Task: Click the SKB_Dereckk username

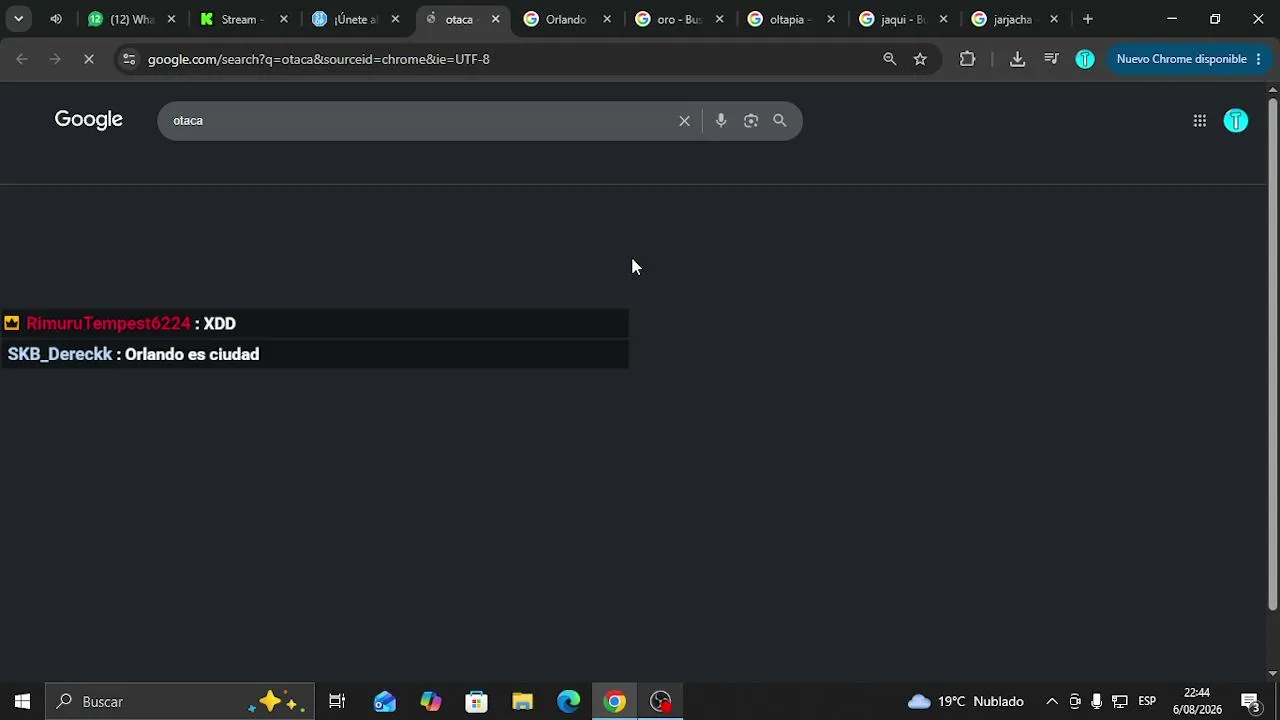Action: [60, 354]
